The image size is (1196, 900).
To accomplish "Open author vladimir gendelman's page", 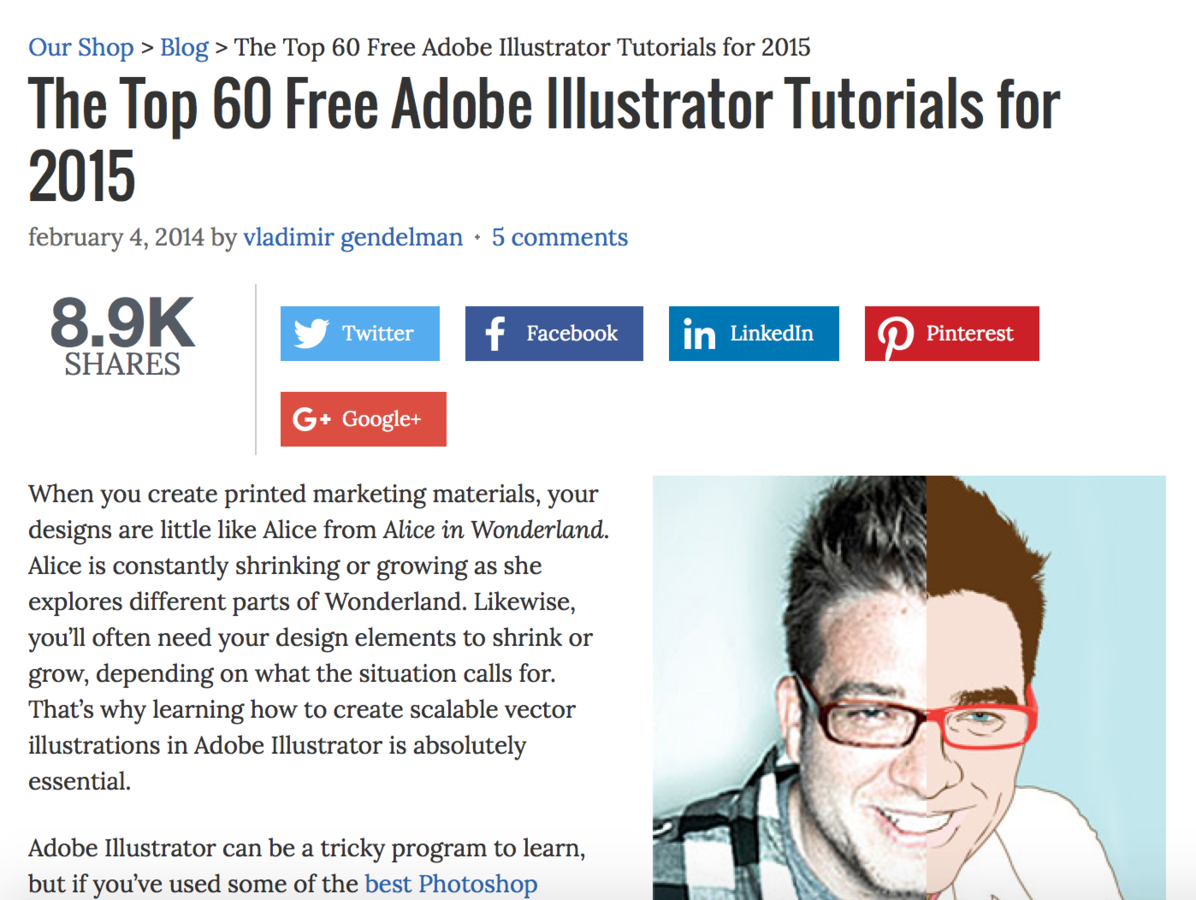I will pyautogui.click(x=352, y=237).
